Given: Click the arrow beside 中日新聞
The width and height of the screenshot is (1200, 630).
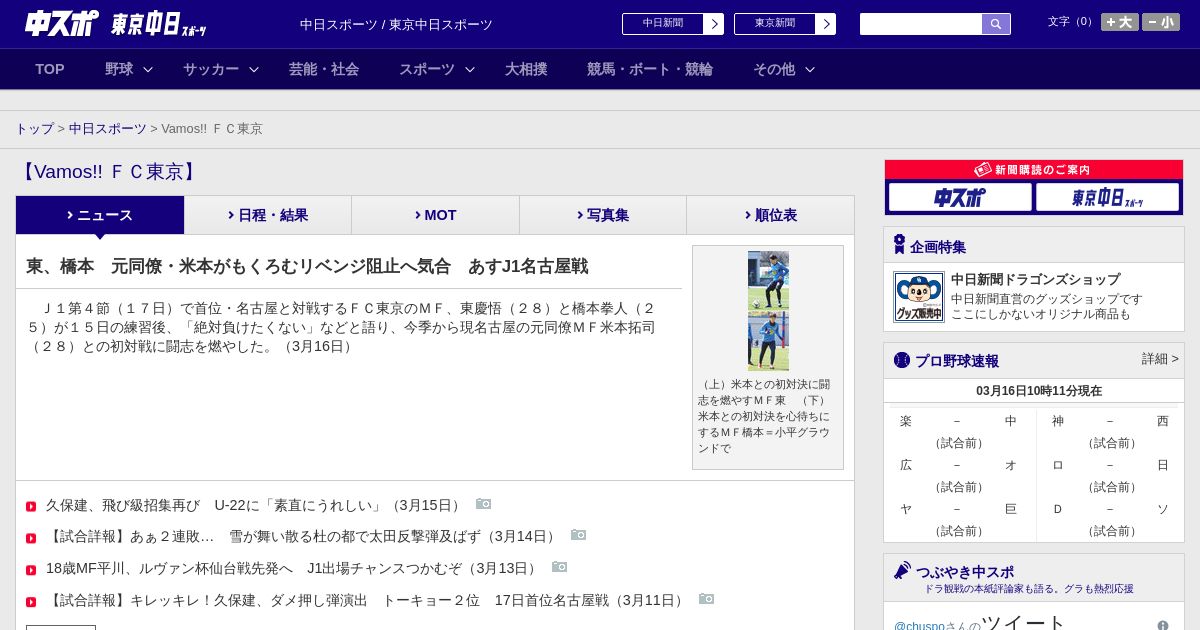Looking at the screenshot, I should pos(714,24).
